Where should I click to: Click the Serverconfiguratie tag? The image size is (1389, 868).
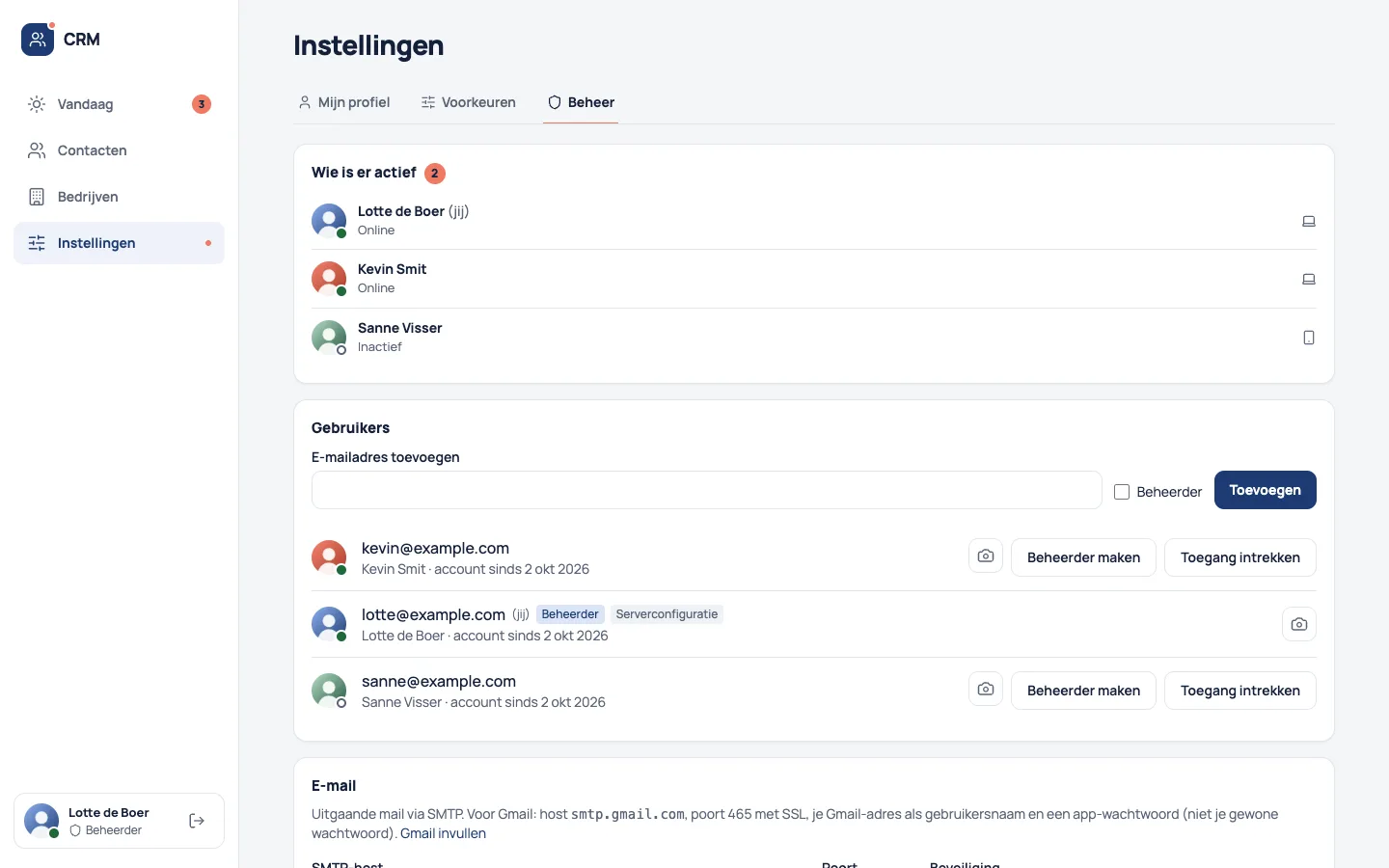667,614
